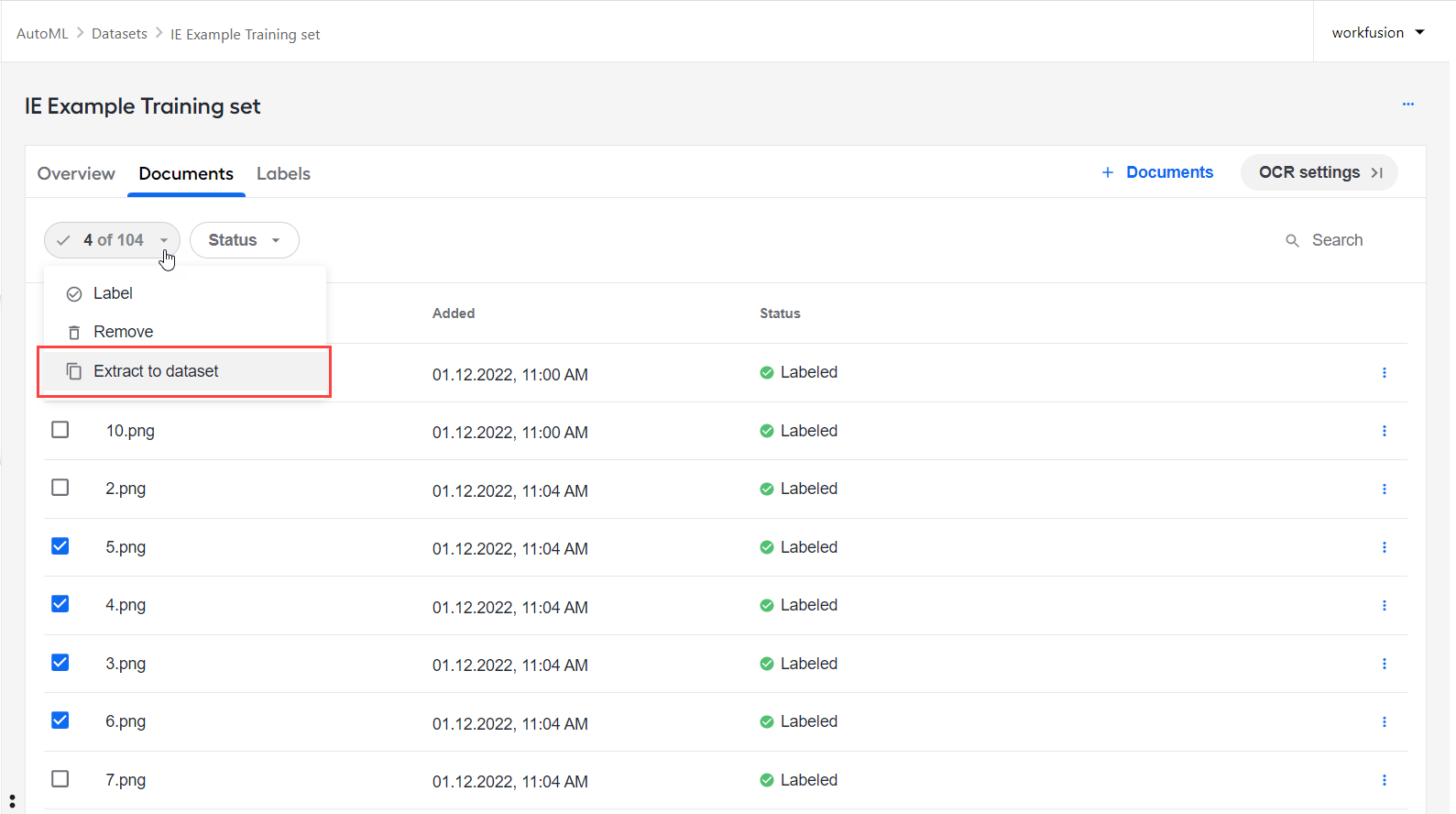Open the three-dot actions for 2.png
The width and height of the screenshot is (1456, 814).
click(1384, 489)
